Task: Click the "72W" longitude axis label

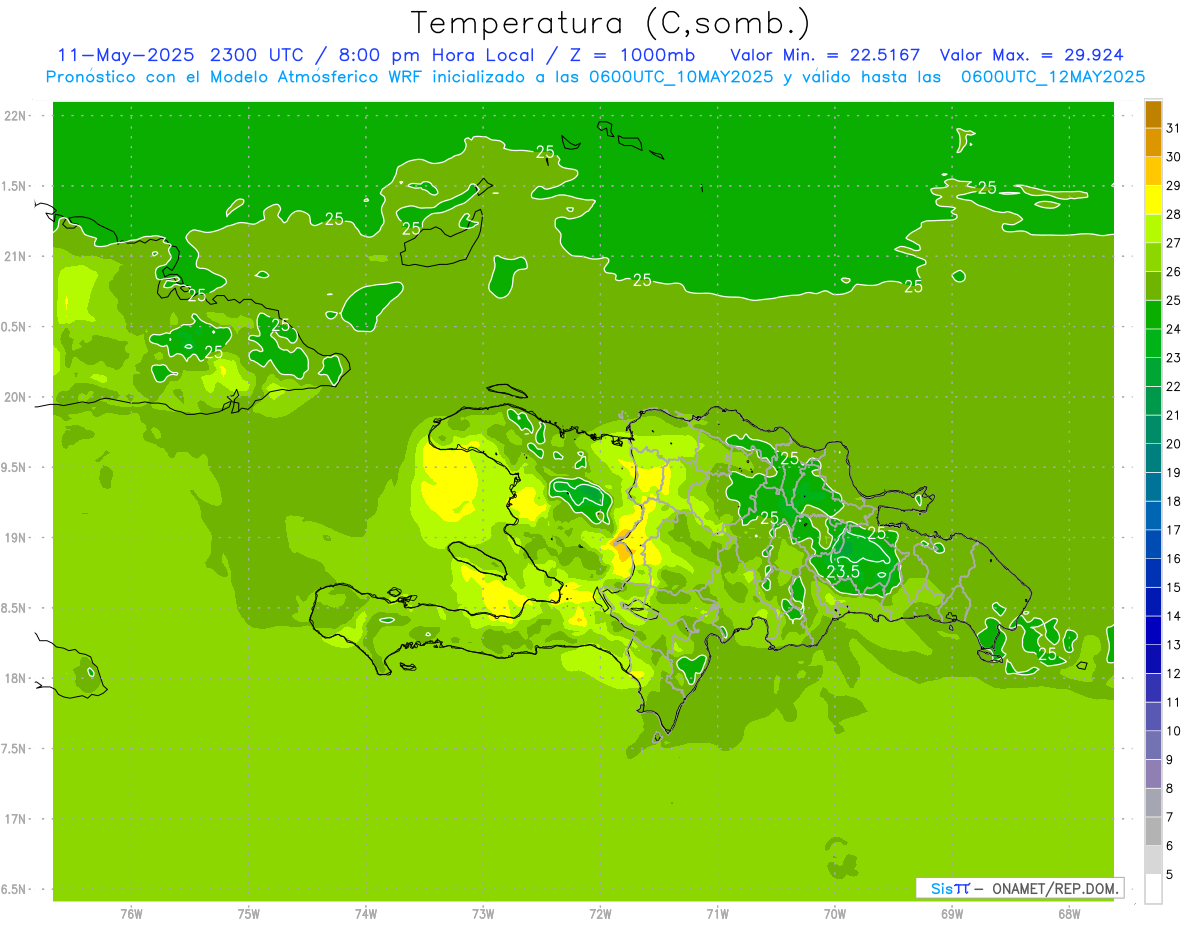Action: [601, 914]
